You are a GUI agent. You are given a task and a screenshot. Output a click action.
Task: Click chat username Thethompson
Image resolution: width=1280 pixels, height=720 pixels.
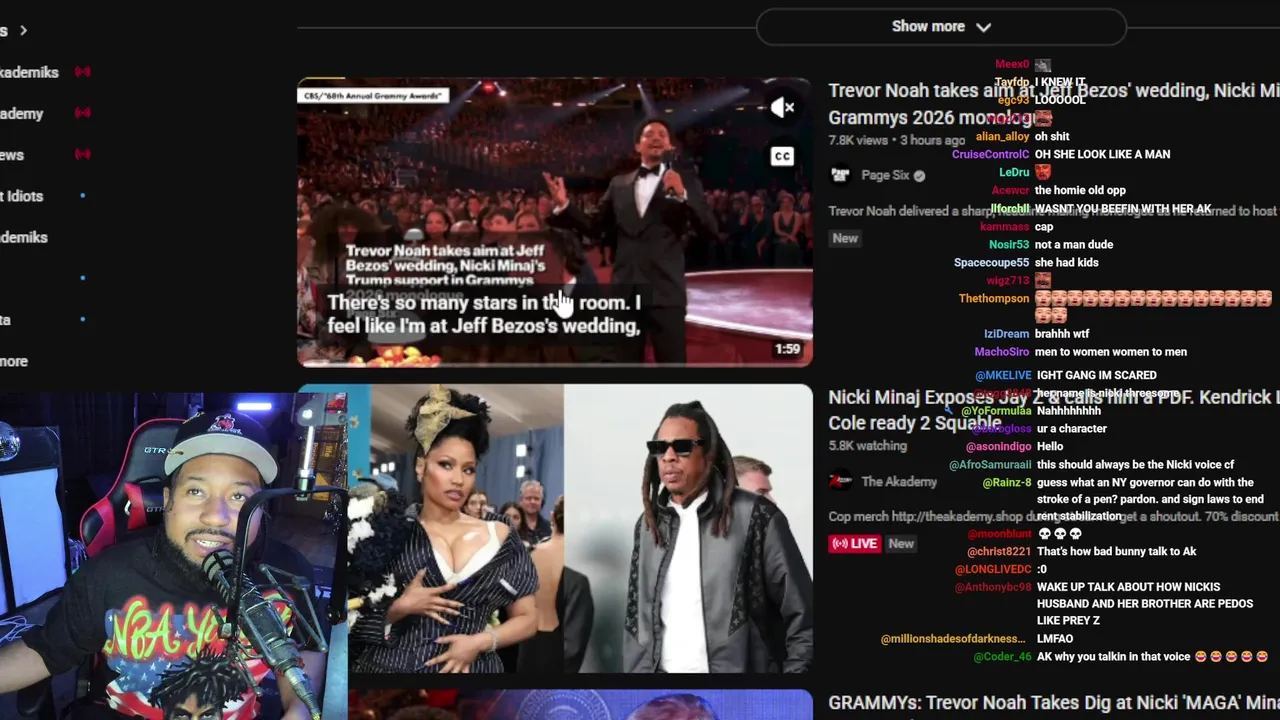(994, 299)
